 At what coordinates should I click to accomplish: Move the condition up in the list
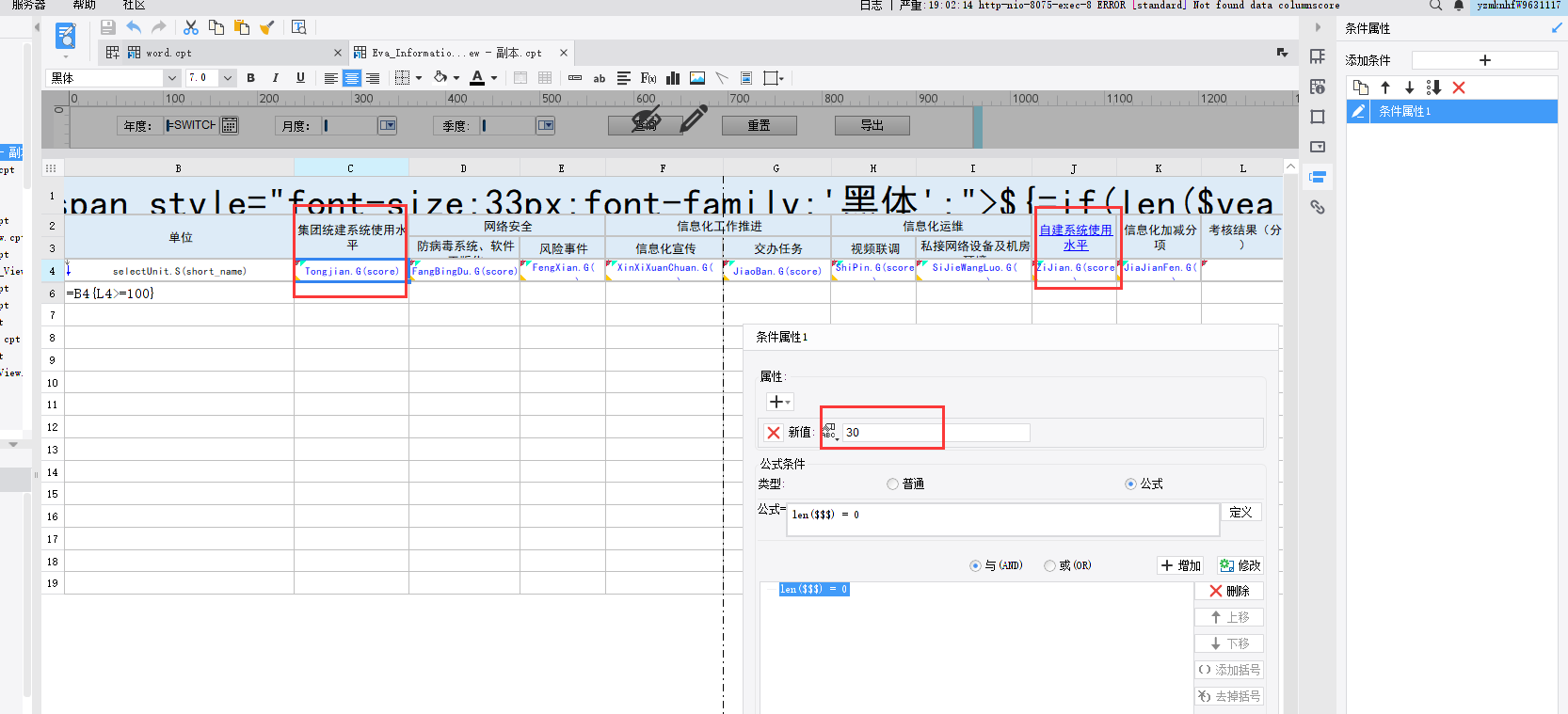pos(1385,87)
